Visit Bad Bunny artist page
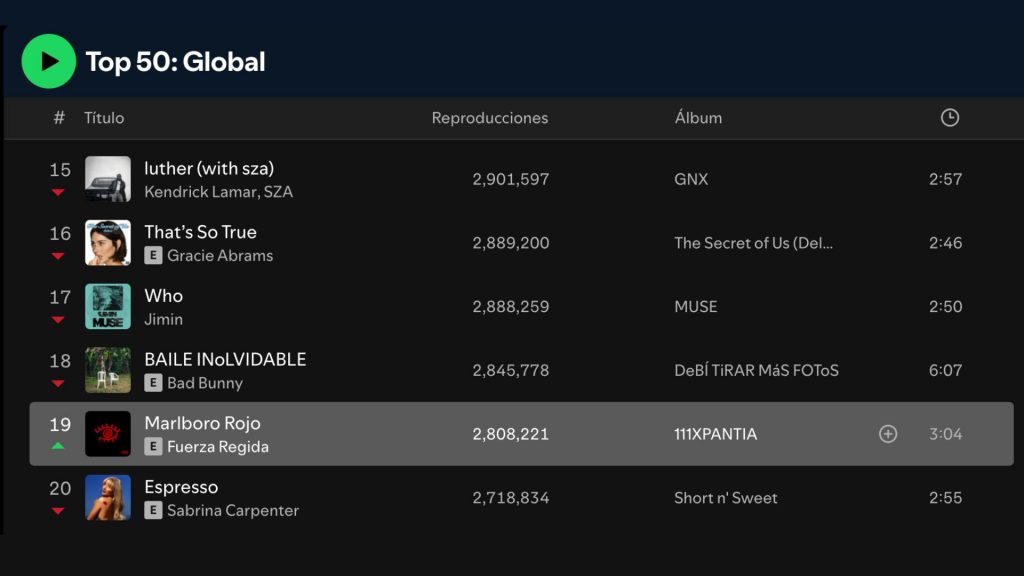1024x576 pixels. 205,383
